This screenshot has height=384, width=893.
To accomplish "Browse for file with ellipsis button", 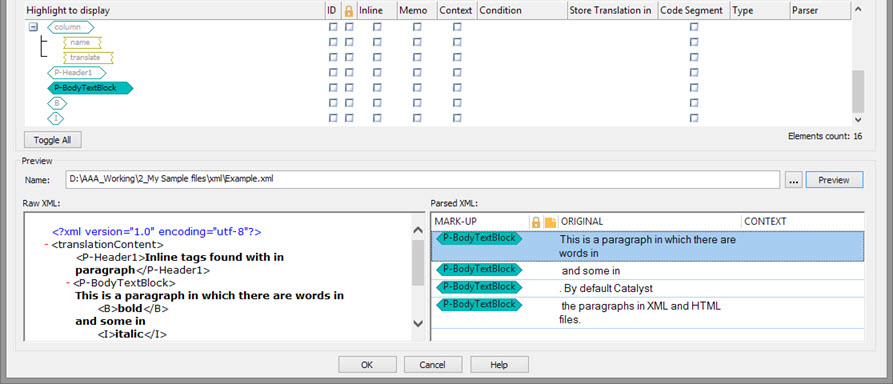I will pyautogui.click(x=794, y=180).
